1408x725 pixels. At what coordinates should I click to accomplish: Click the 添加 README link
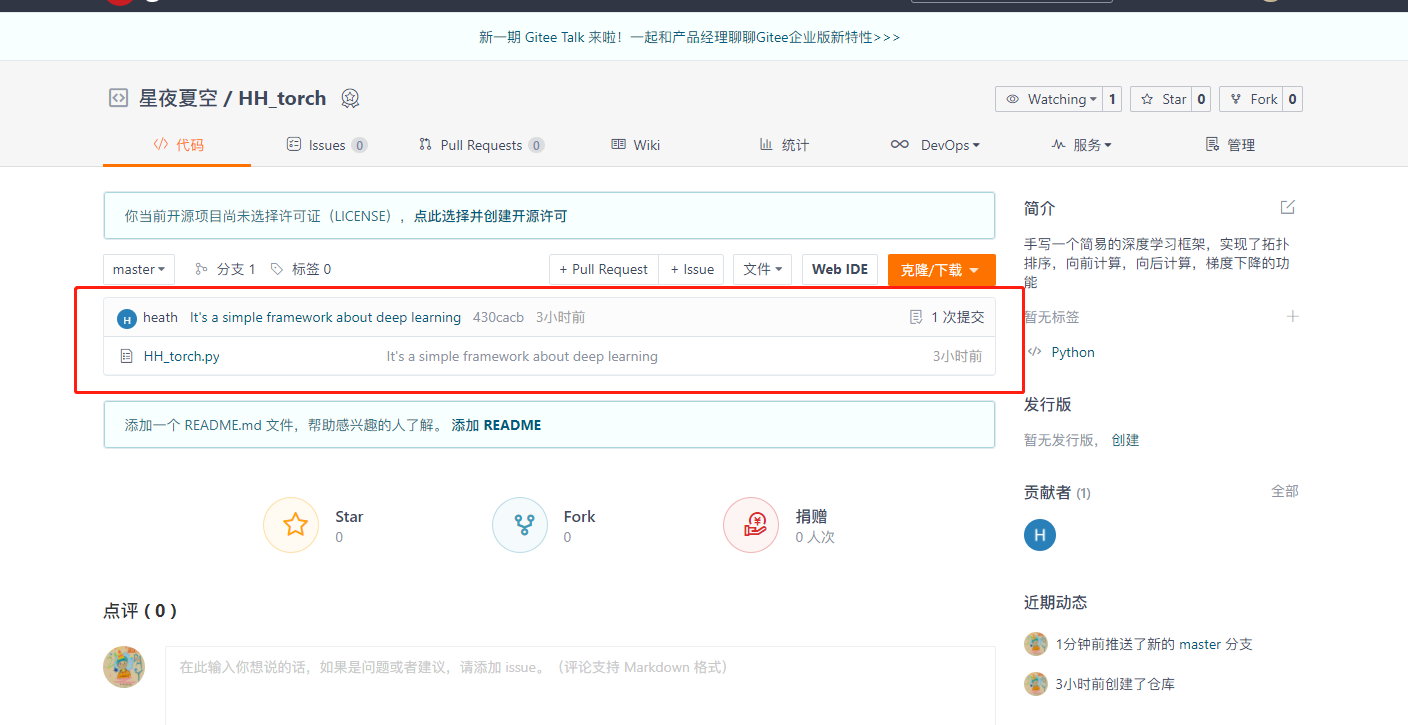pos(496,425)
